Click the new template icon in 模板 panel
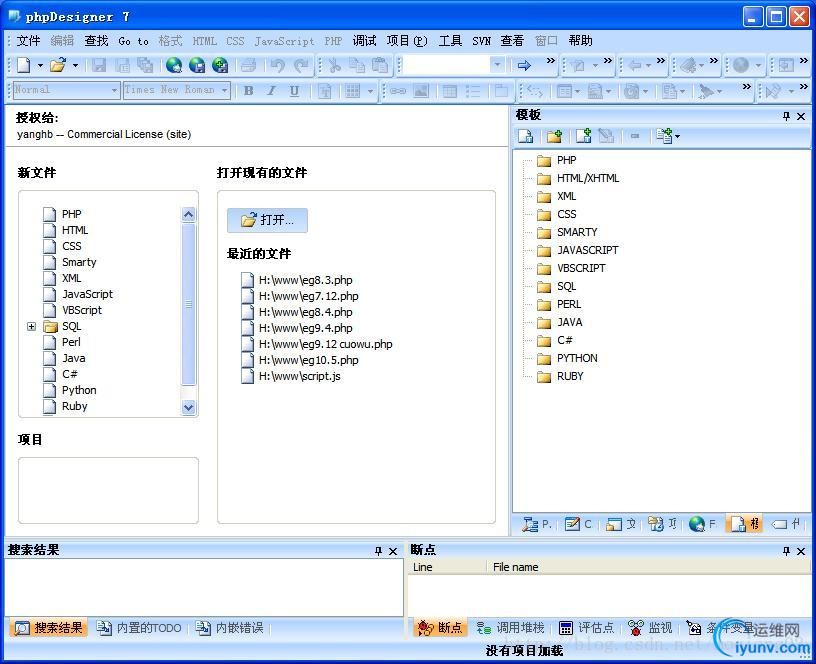Screen dimensions: 816x664 (526, 136)
